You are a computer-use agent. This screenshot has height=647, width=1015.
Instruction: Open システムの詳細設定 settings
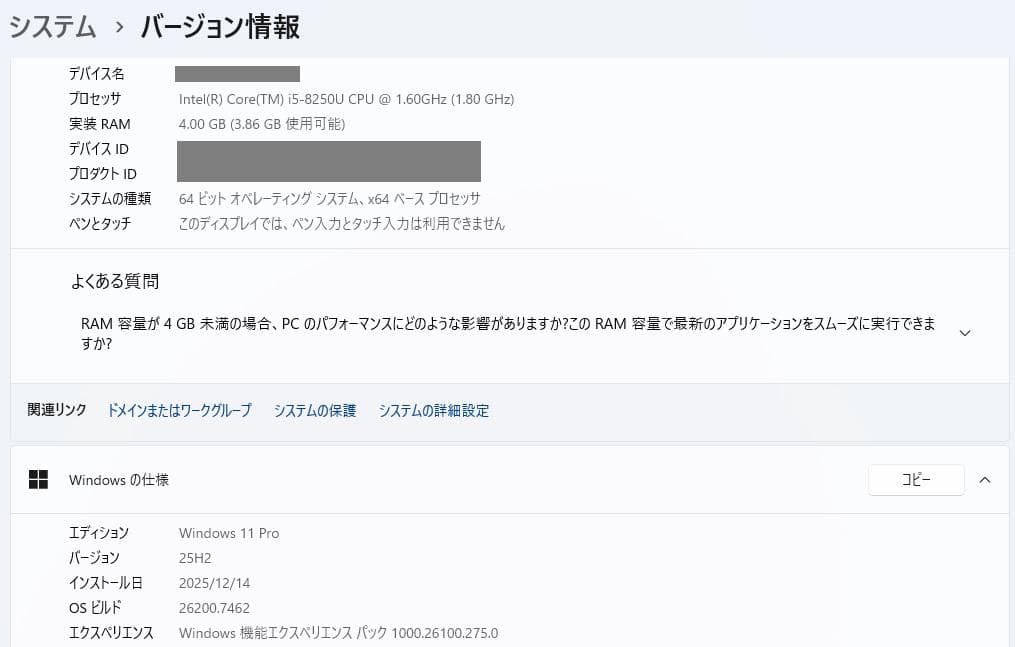click(x=434, y=410)
